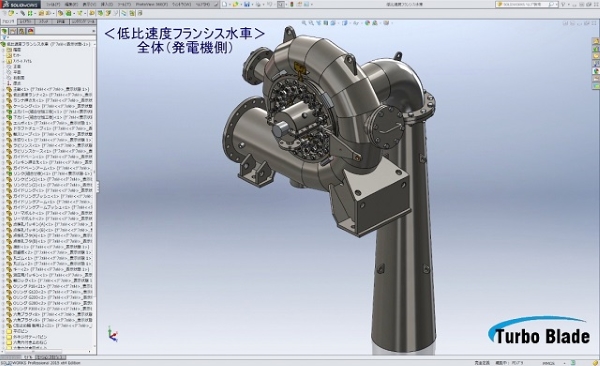600x366 pixels.
Task: Toggle the feature tree panel collapse handle
Action: [x=98, y=187]
